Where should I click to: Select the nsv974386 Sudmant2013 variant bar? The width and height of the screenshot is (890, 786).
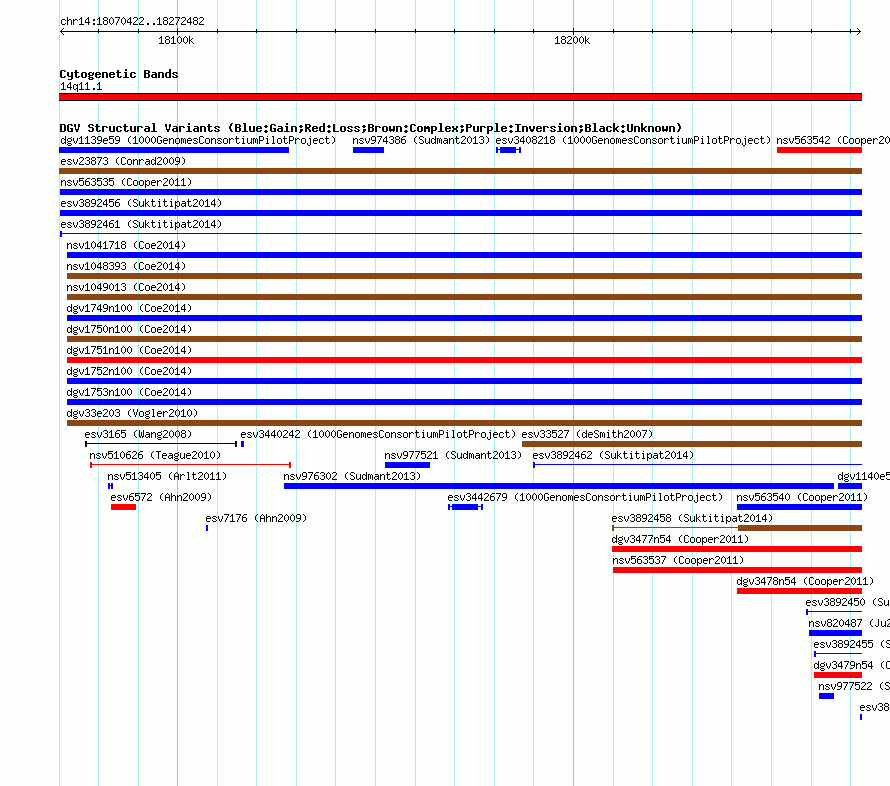pyautogui.click(x=368, y=150)
